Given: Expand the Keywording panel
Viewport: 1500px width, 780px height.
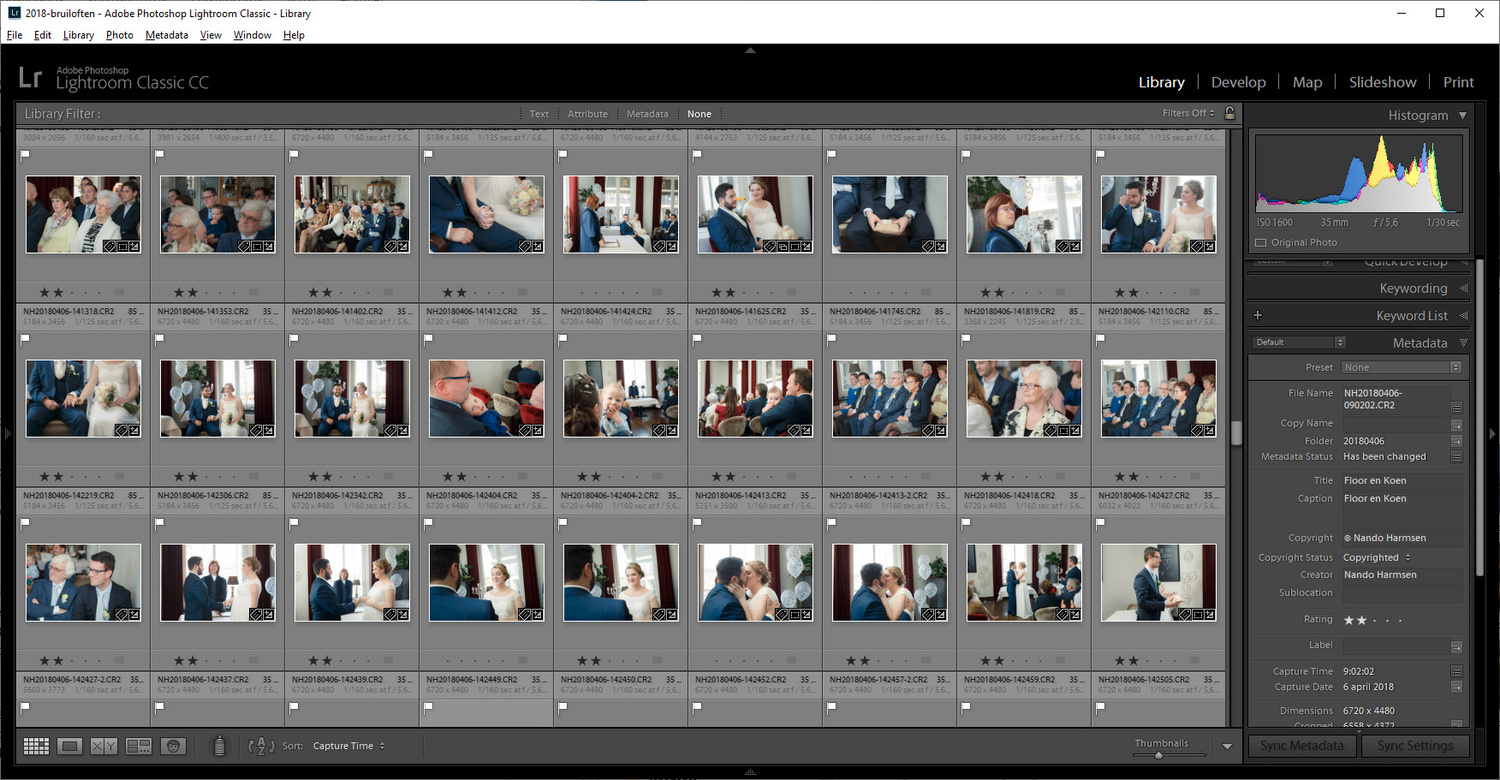Looking at the screenshot, I should point(1463,289).
